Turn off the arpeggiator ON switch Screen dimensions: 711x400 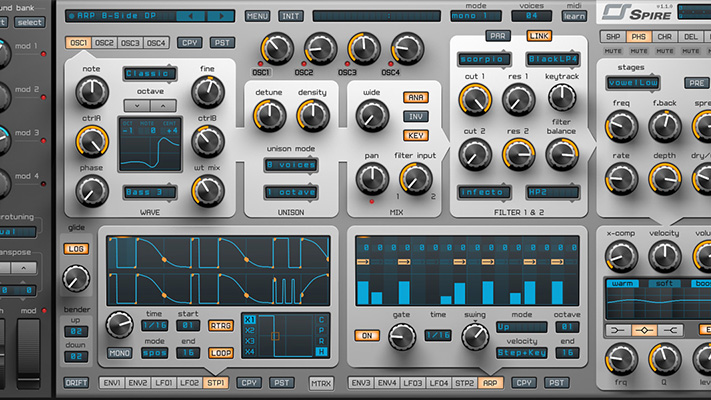pos(369,336)
